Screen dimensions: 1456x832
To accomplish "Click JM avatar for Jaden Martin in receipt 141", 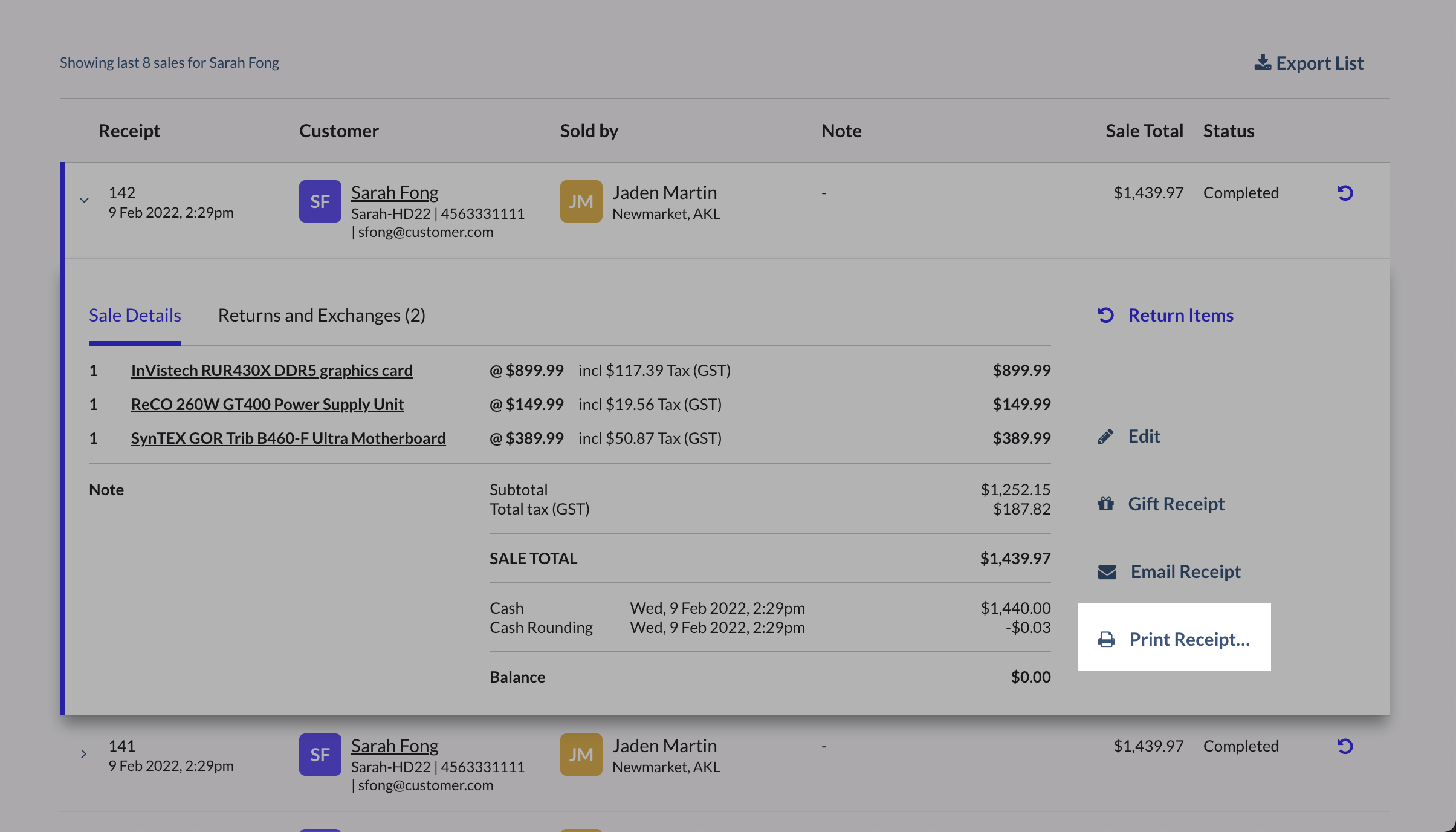I will 581,755.
